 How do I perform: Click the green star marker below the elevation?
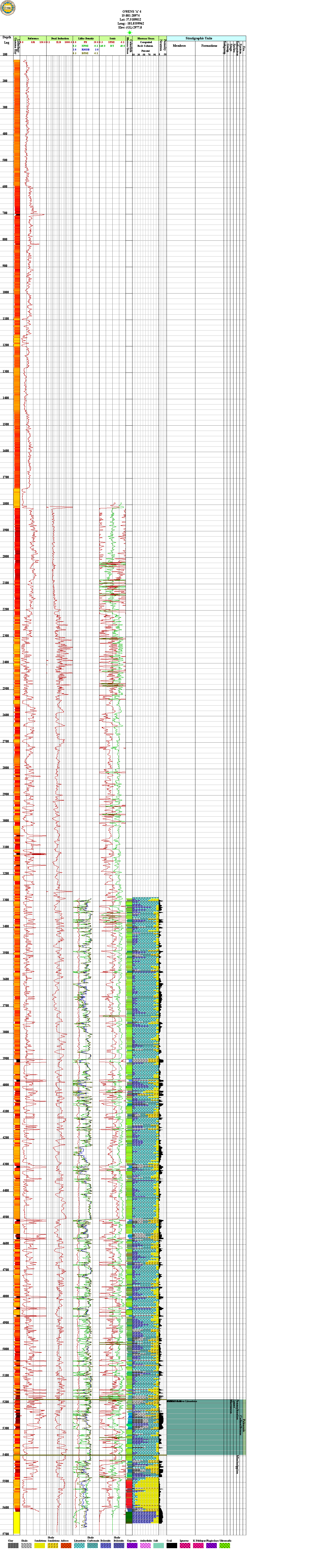pos(129,32)
